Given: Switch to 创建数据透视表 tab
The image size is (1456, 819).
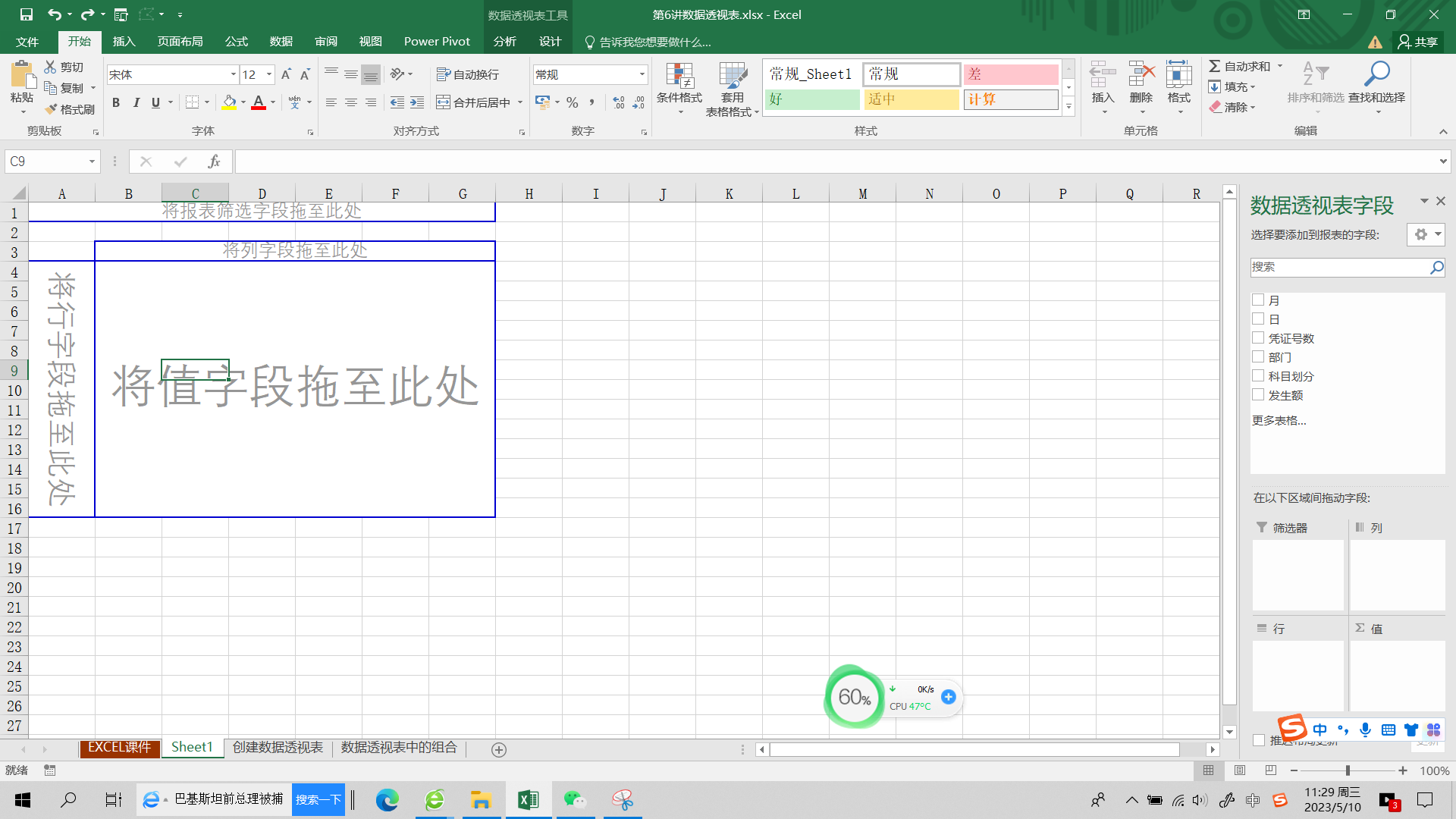Looking at the screenshot, I should pos(278,748).
